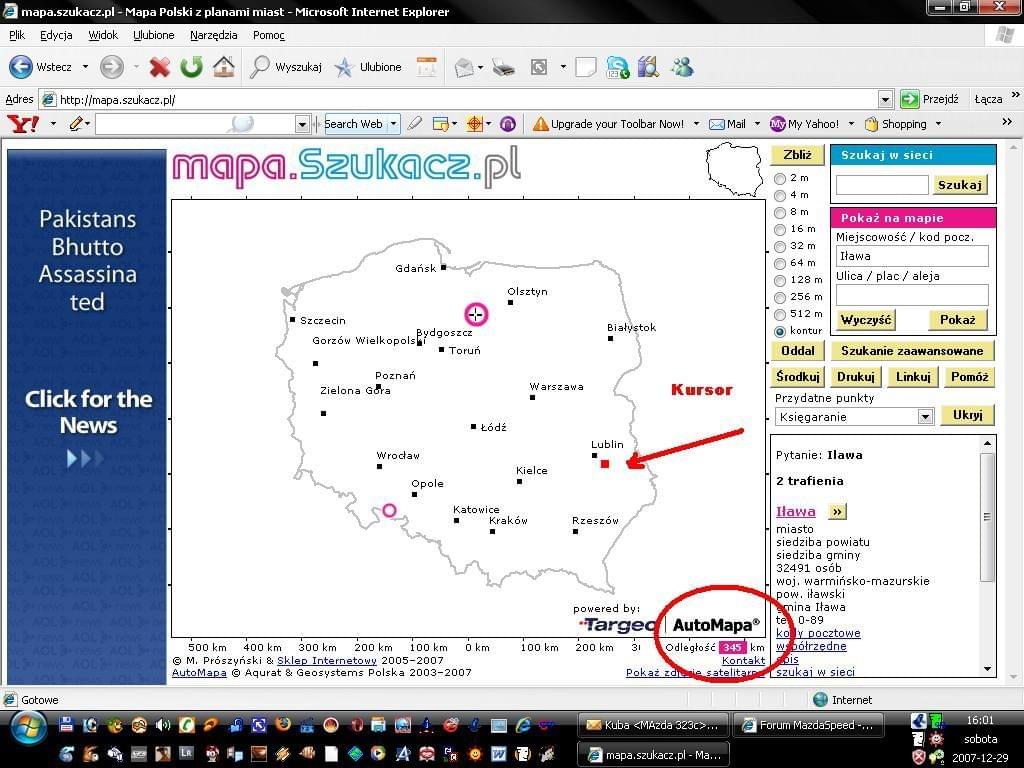Image resolution: width=1024 pixels, height=768 pixels.
Task: Open the Plik menu
Action: [17, 35]
